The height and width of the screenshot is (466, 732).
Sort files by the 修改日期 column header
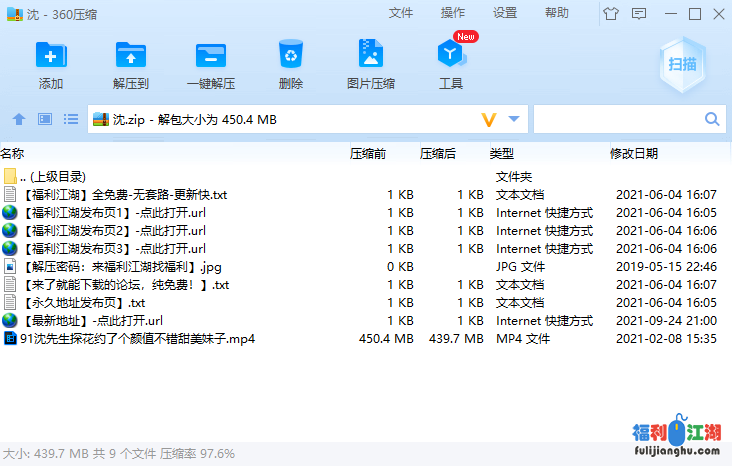(x=634, y=154)
